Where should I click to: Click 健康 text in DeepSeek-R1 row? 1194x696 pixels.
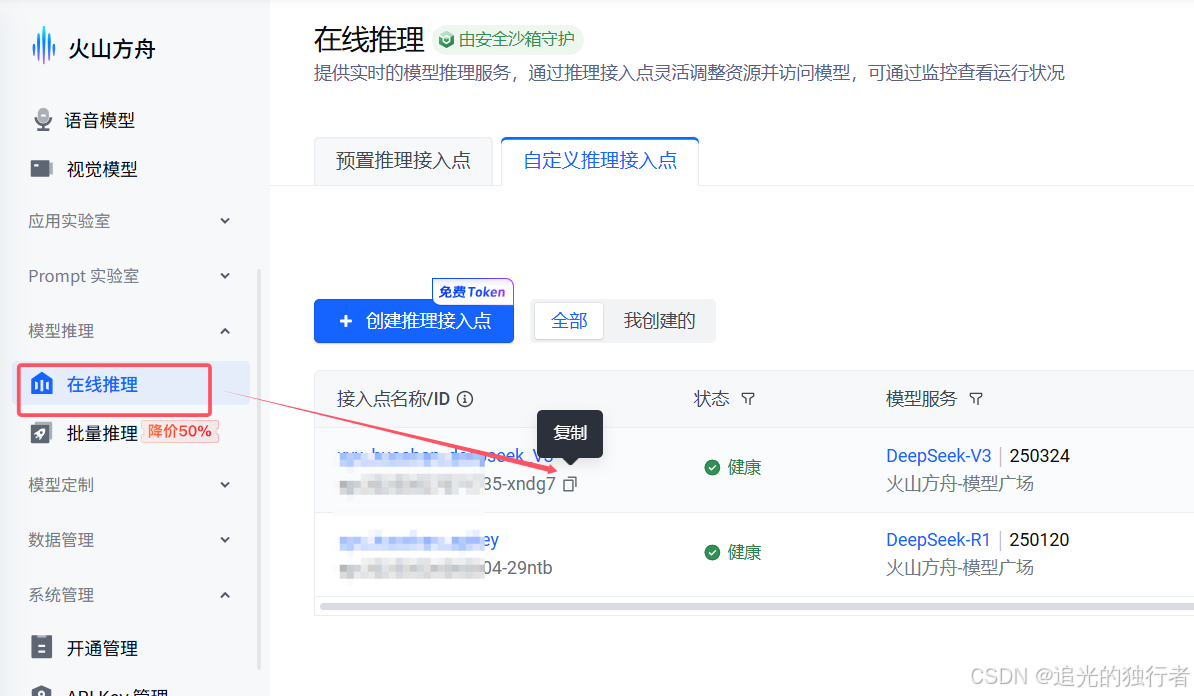744,552
